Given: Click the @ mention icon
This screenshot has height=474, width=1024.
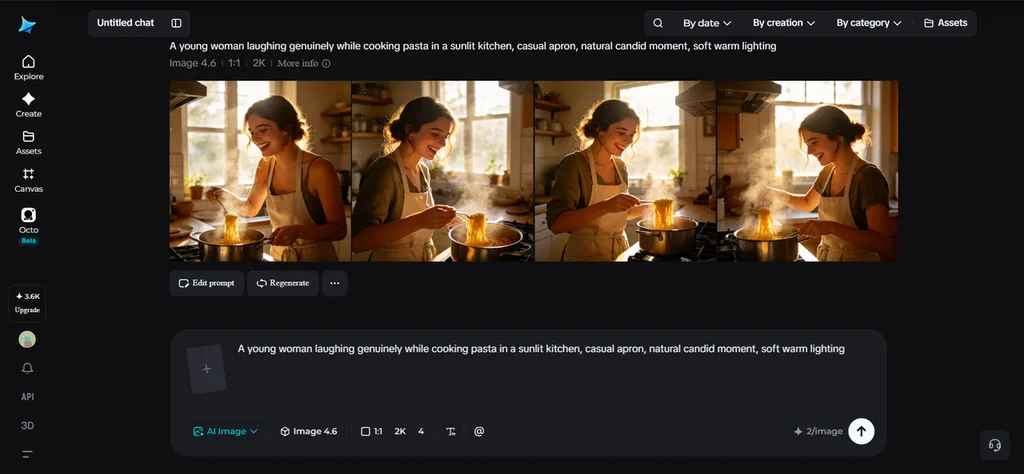Looking at the screenshot, I should point(479,432).
